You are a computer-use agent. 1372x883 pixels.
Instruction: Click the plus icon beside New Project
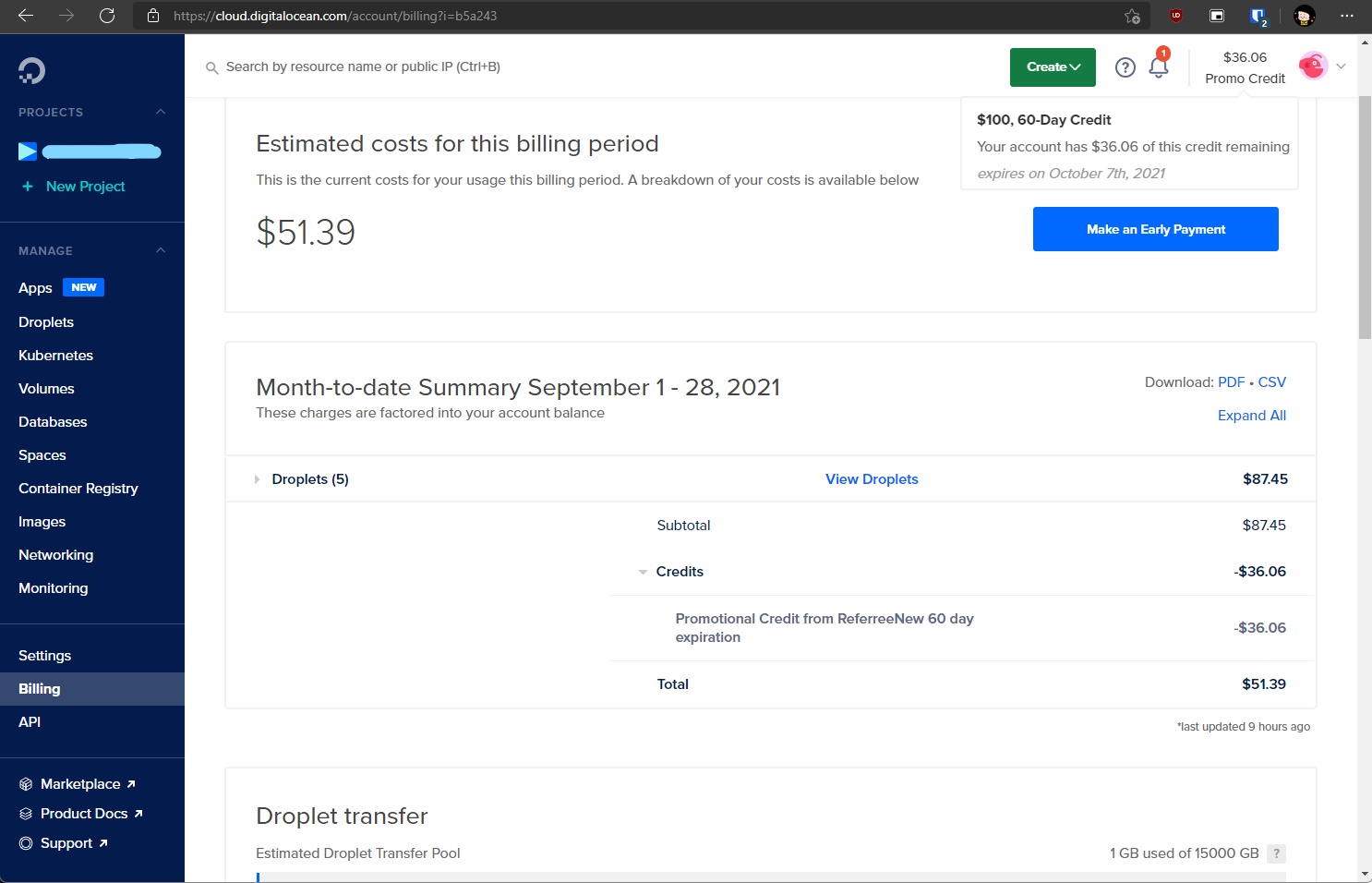pos(28,187)
